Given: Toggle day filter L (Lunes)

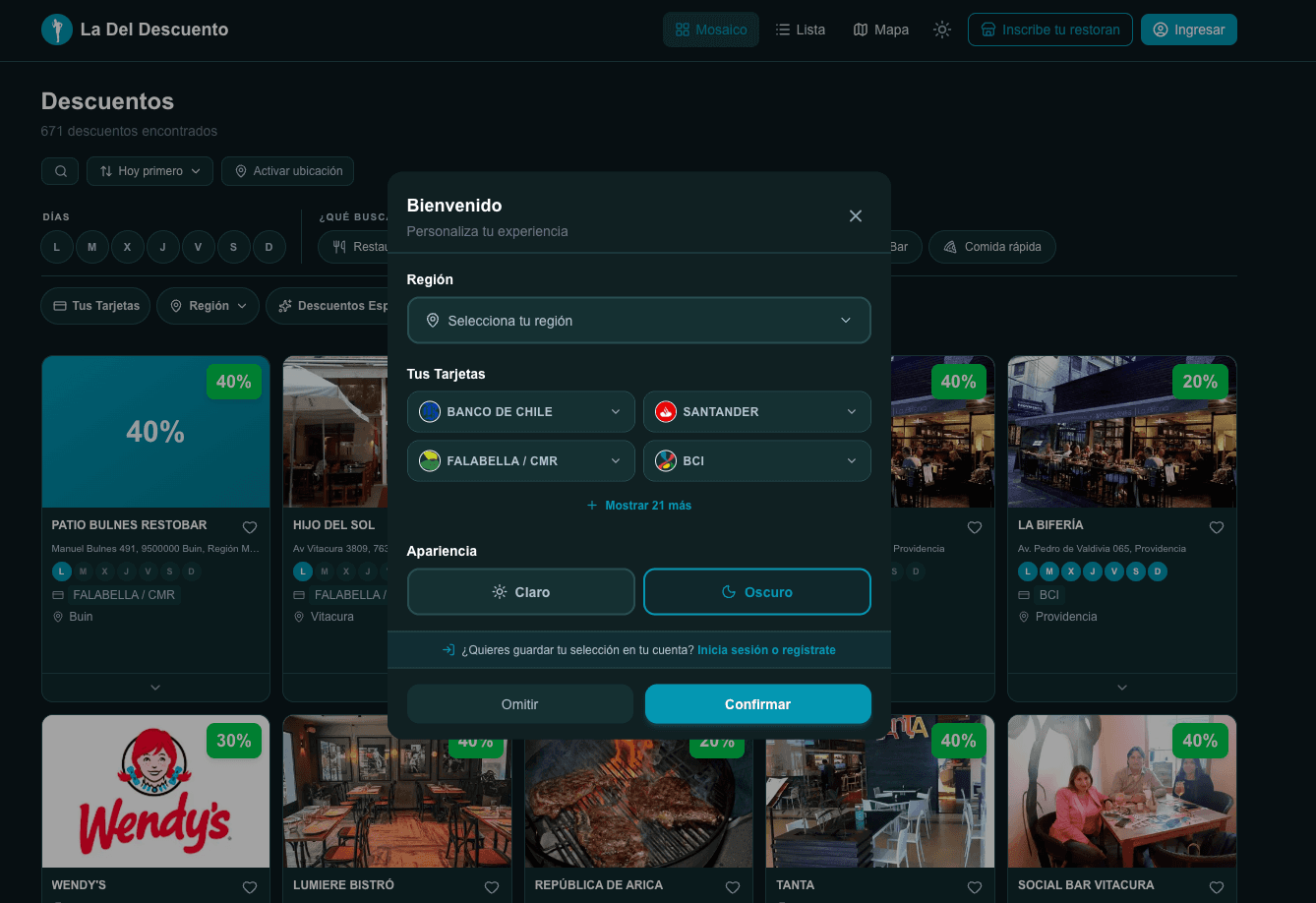Looking at the screenshot, I should tap(57, 247).
